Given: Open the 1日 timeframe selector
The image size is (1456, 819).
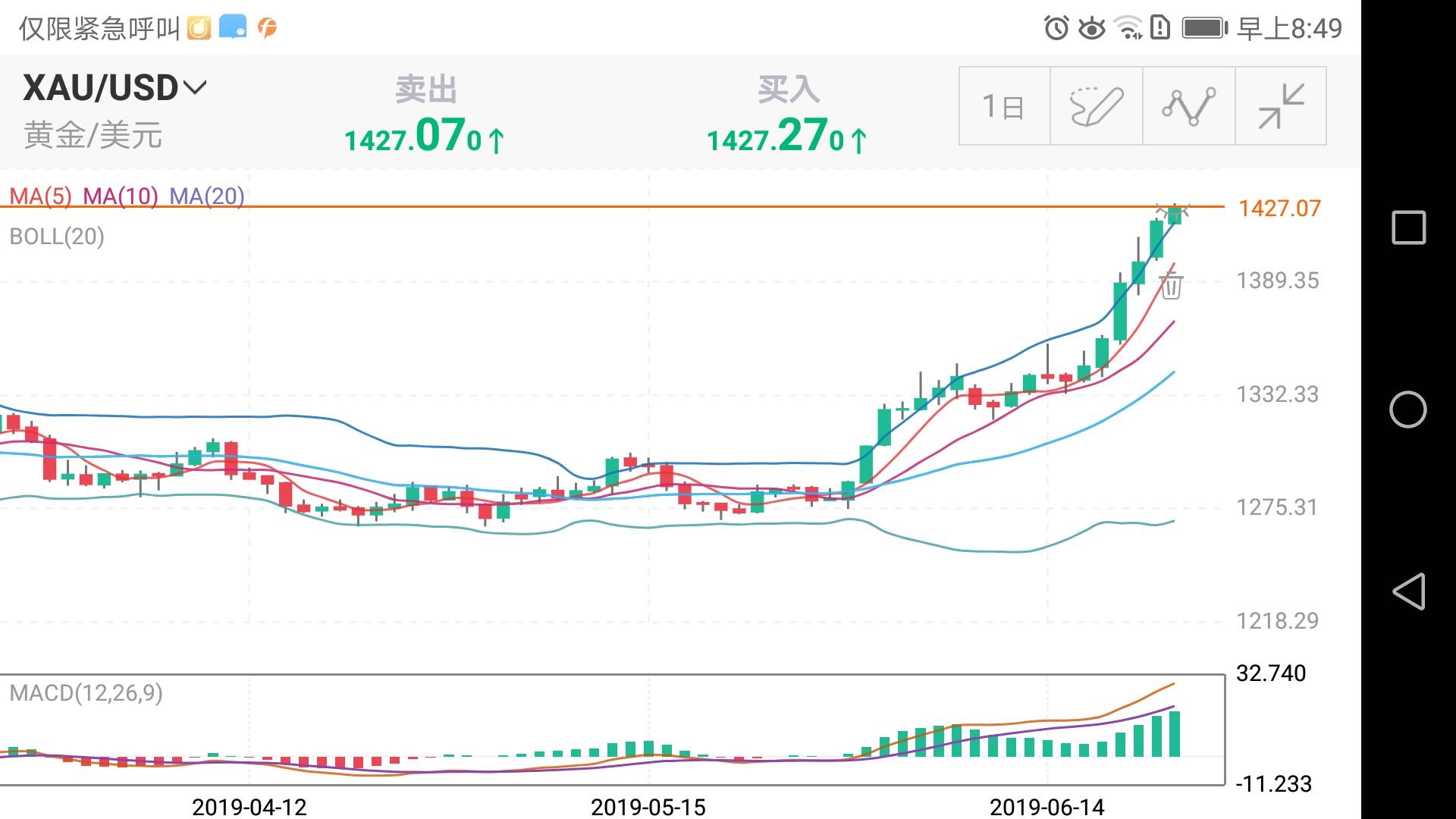Looking at the screenshot, I should (x=1004, y=106).
